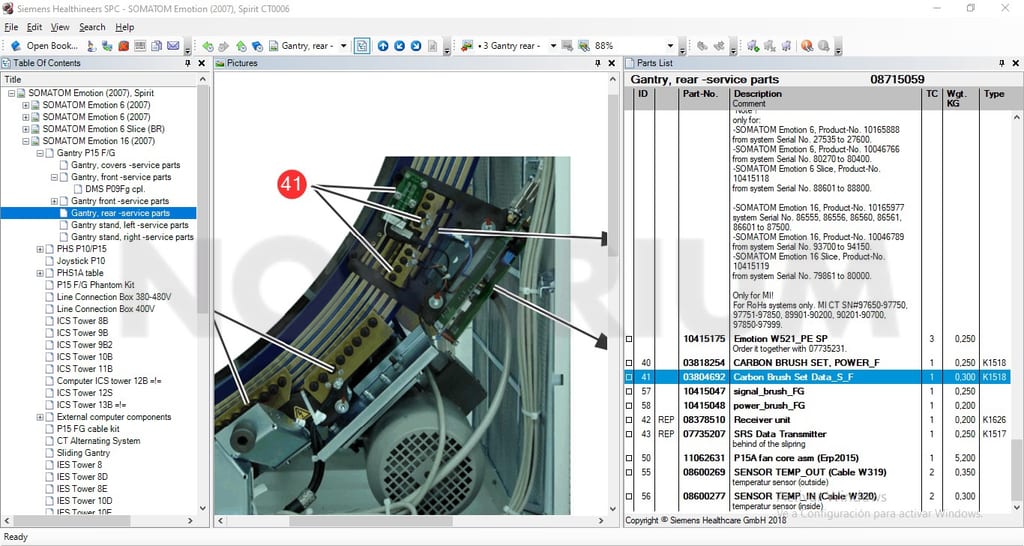Select 'Sliding Gantry' tree item

[83, 453]
